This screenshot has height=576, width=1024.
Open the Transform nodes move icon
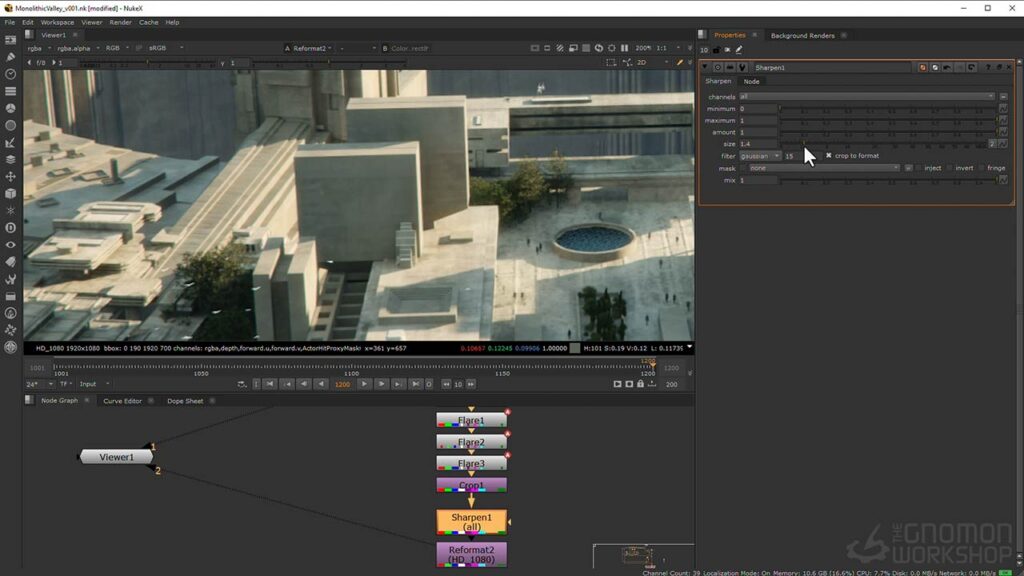10,176
